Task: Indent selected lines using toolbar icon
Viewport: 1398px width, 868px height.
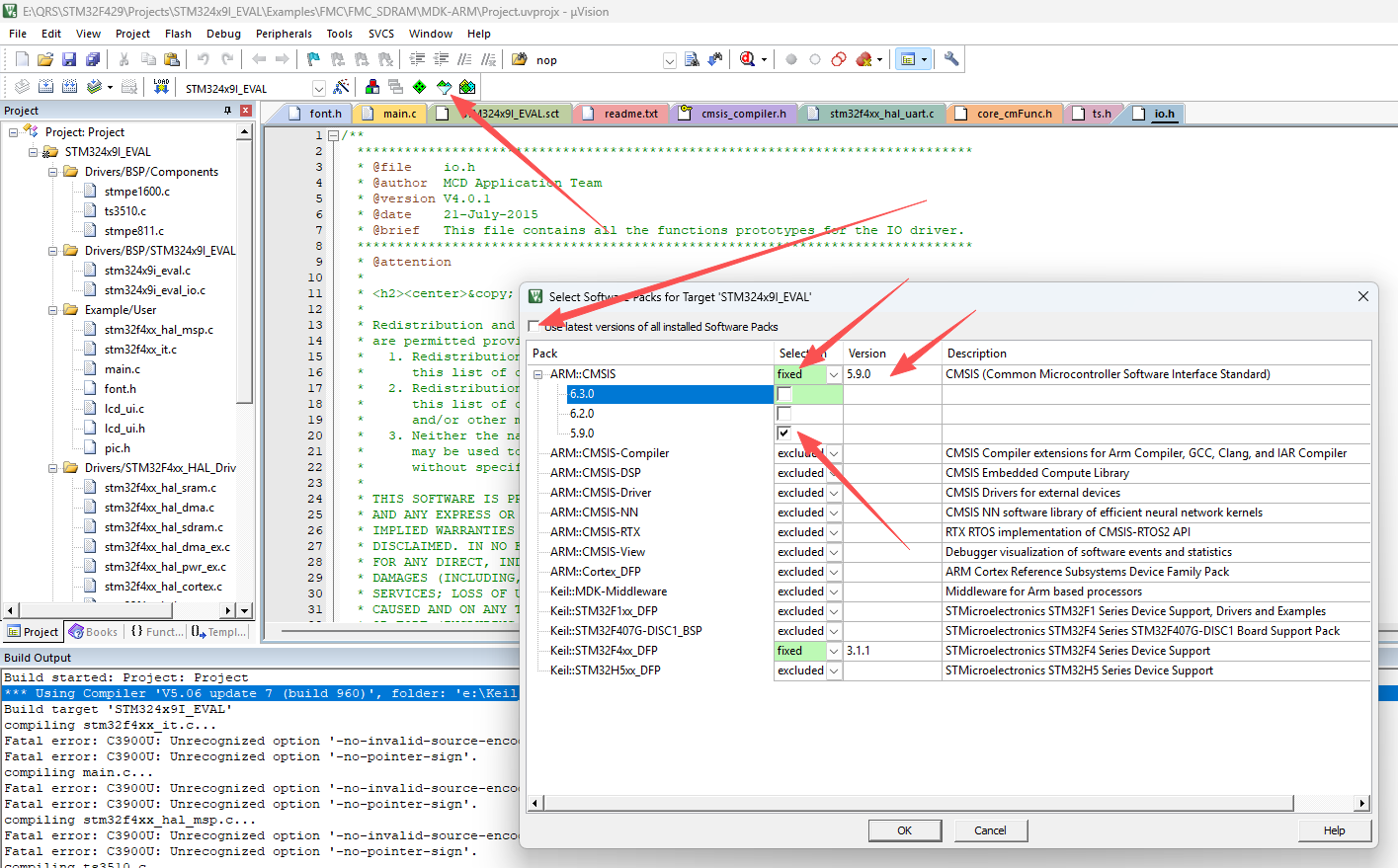Action: click(x=418, y=59)
